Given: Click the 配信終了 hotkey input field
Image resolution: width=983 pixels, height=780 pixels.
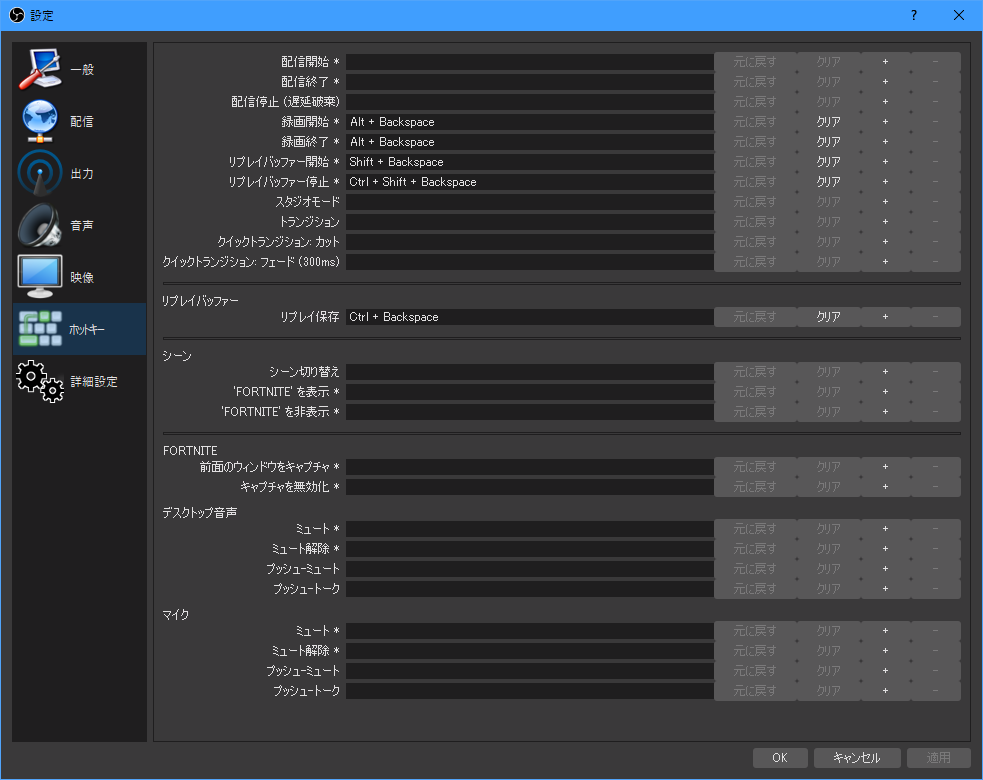Looking at the screenshot, I should click(530, 82).
